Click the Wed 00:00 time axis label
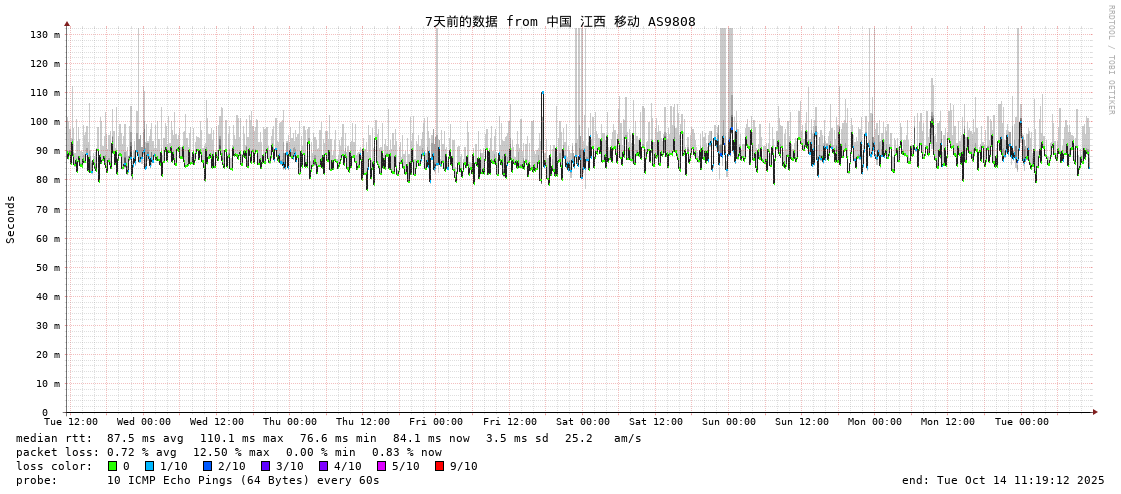1121x494 pixels. [x=144, y=422]
